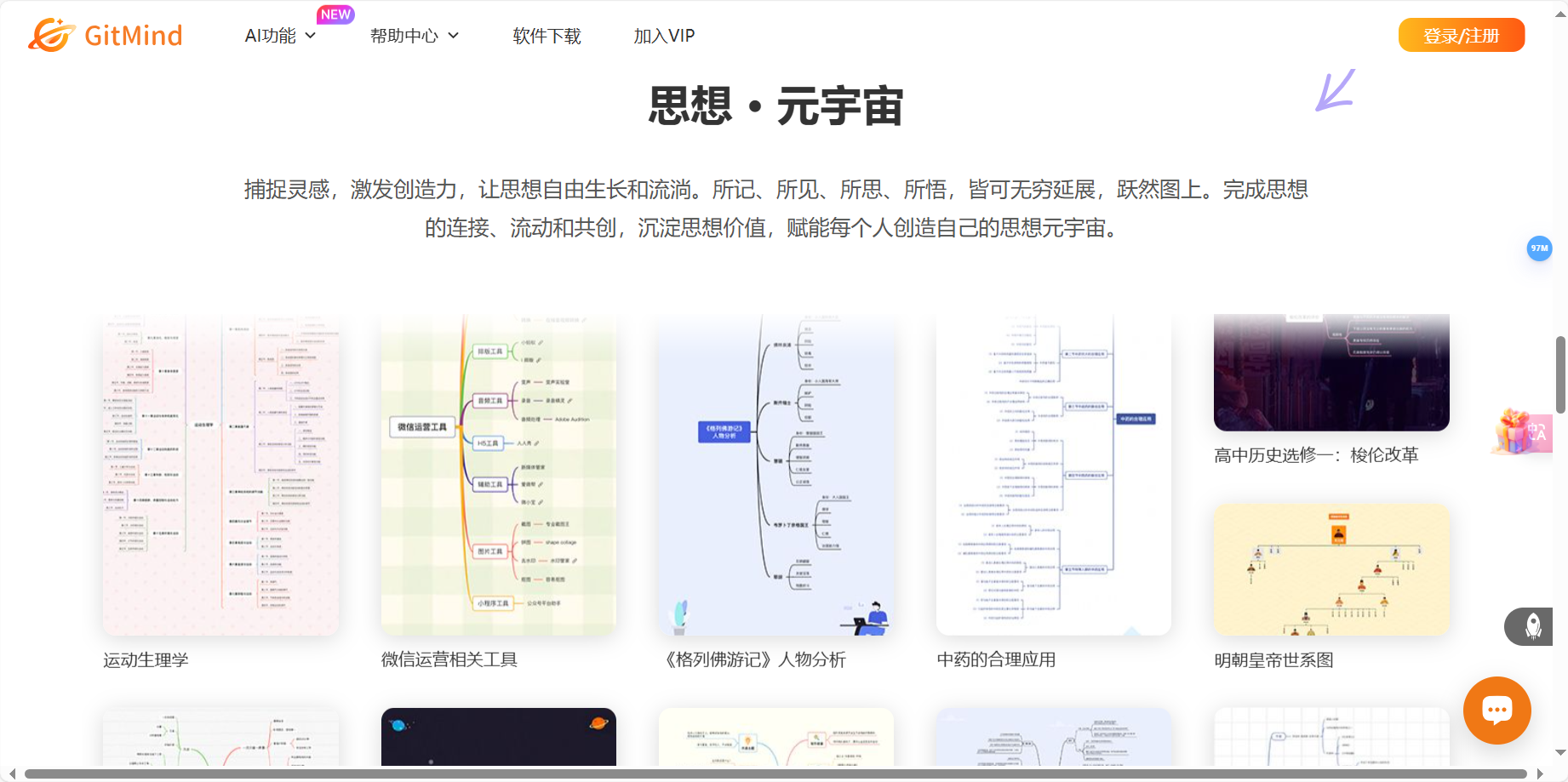Open the 明朝皇帝世系图 family tree thumbnail
This screenshot has height=782, width=1568.
coord(1331,569)
